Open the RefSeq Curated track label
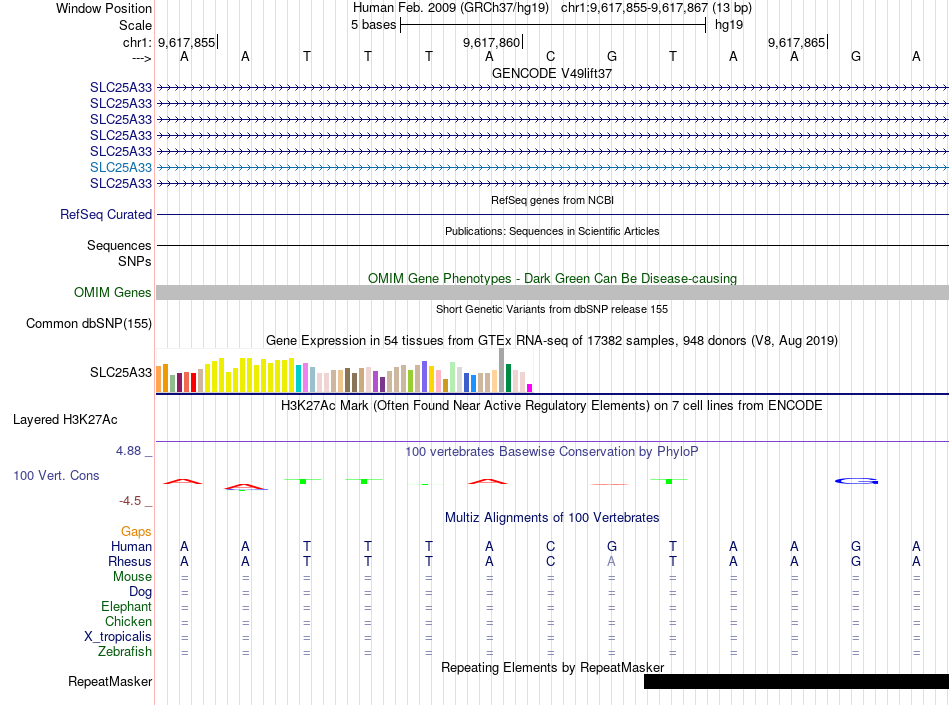 coord(106,214)
